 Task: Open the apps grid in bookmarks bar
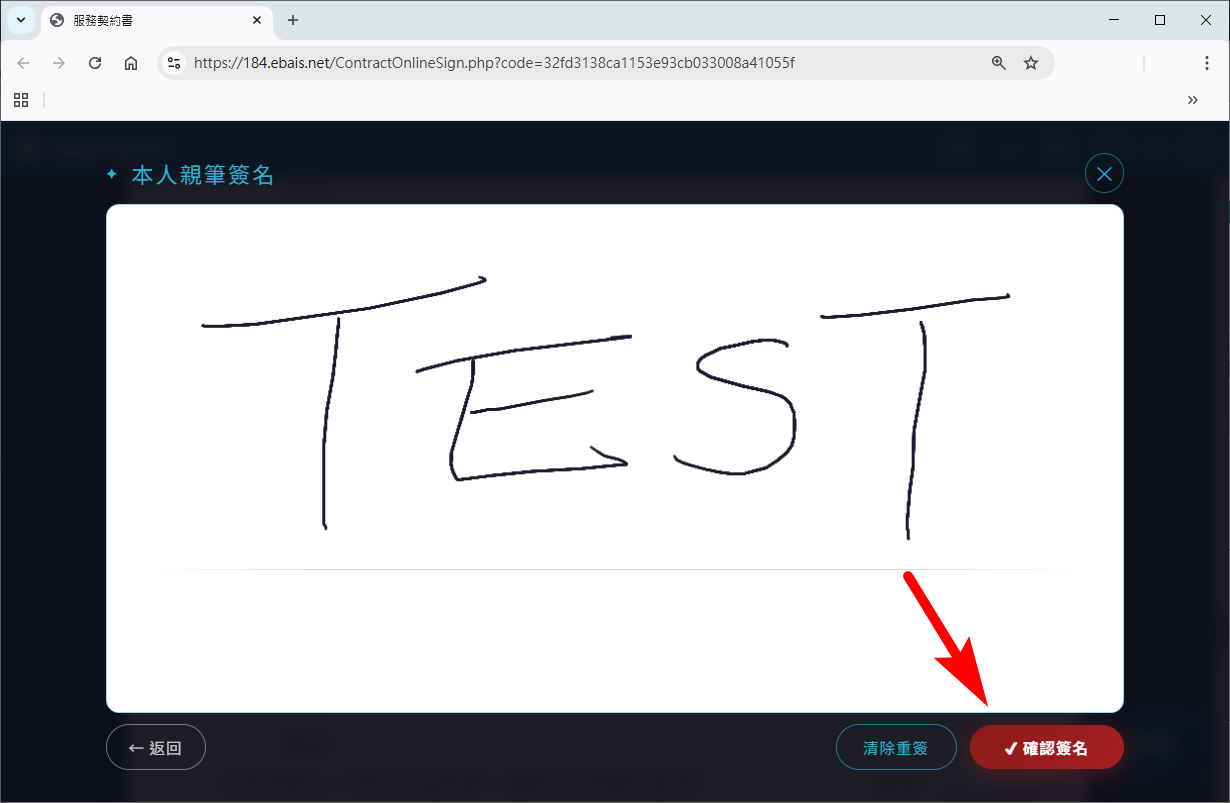tap(21, 100)
